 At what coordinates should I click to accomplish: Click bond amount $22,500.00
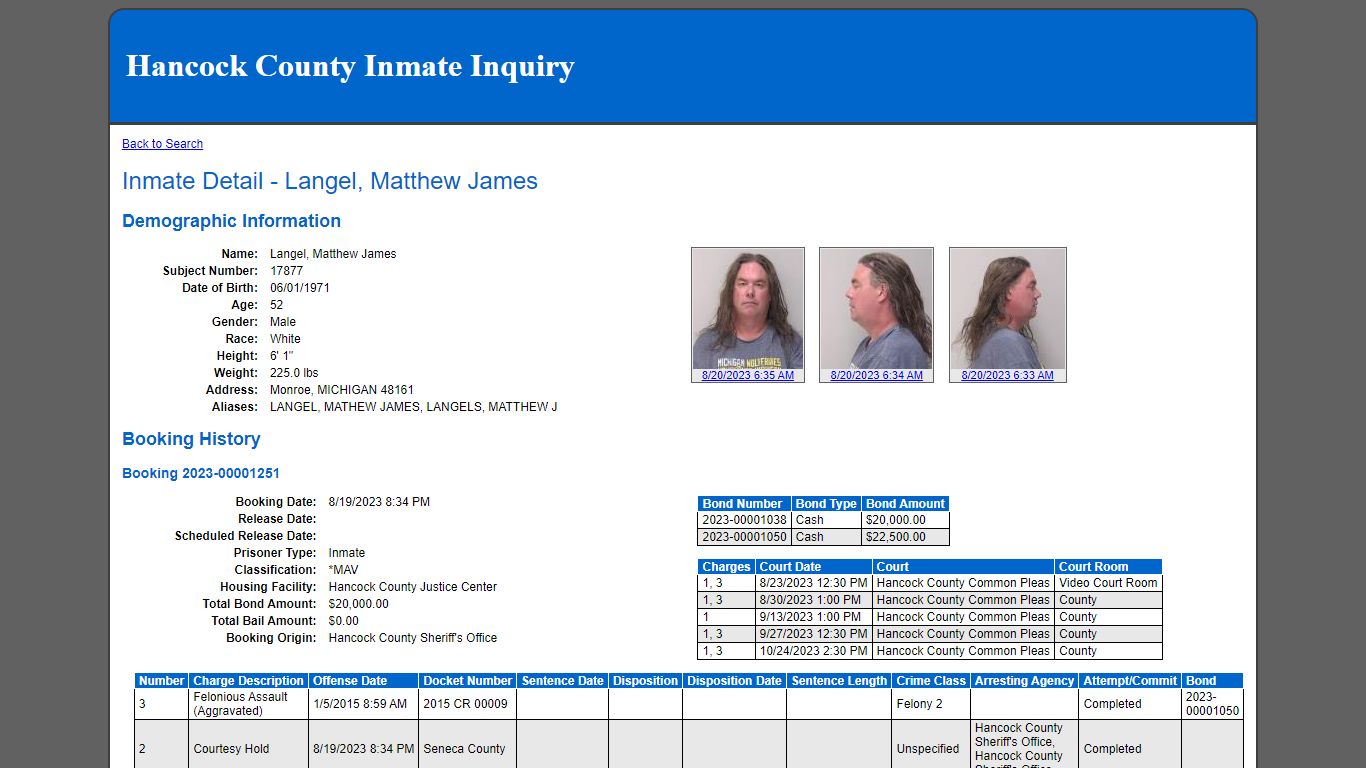(x=905, y=537)
